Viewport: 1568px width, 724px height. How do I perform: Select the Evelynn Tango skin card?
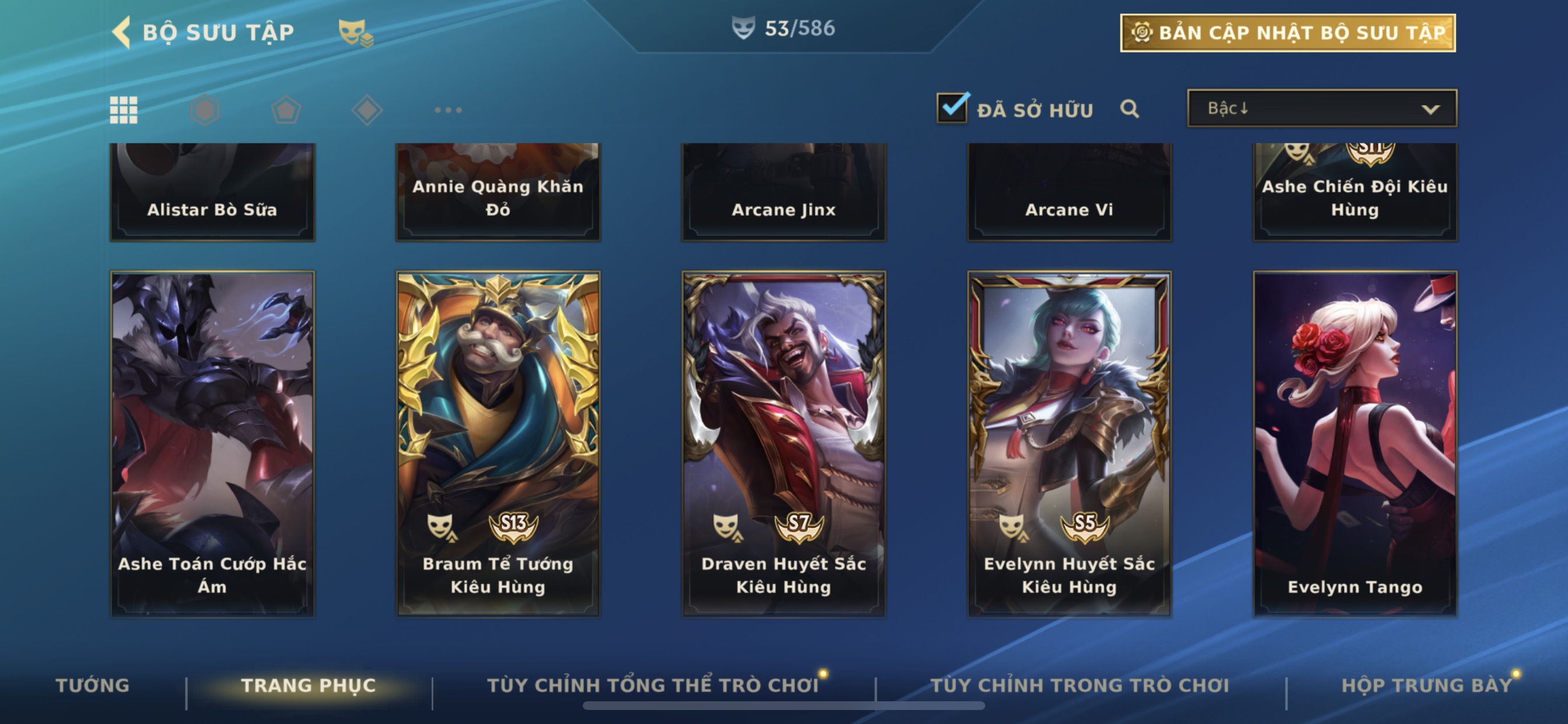tap(1354, 444)
